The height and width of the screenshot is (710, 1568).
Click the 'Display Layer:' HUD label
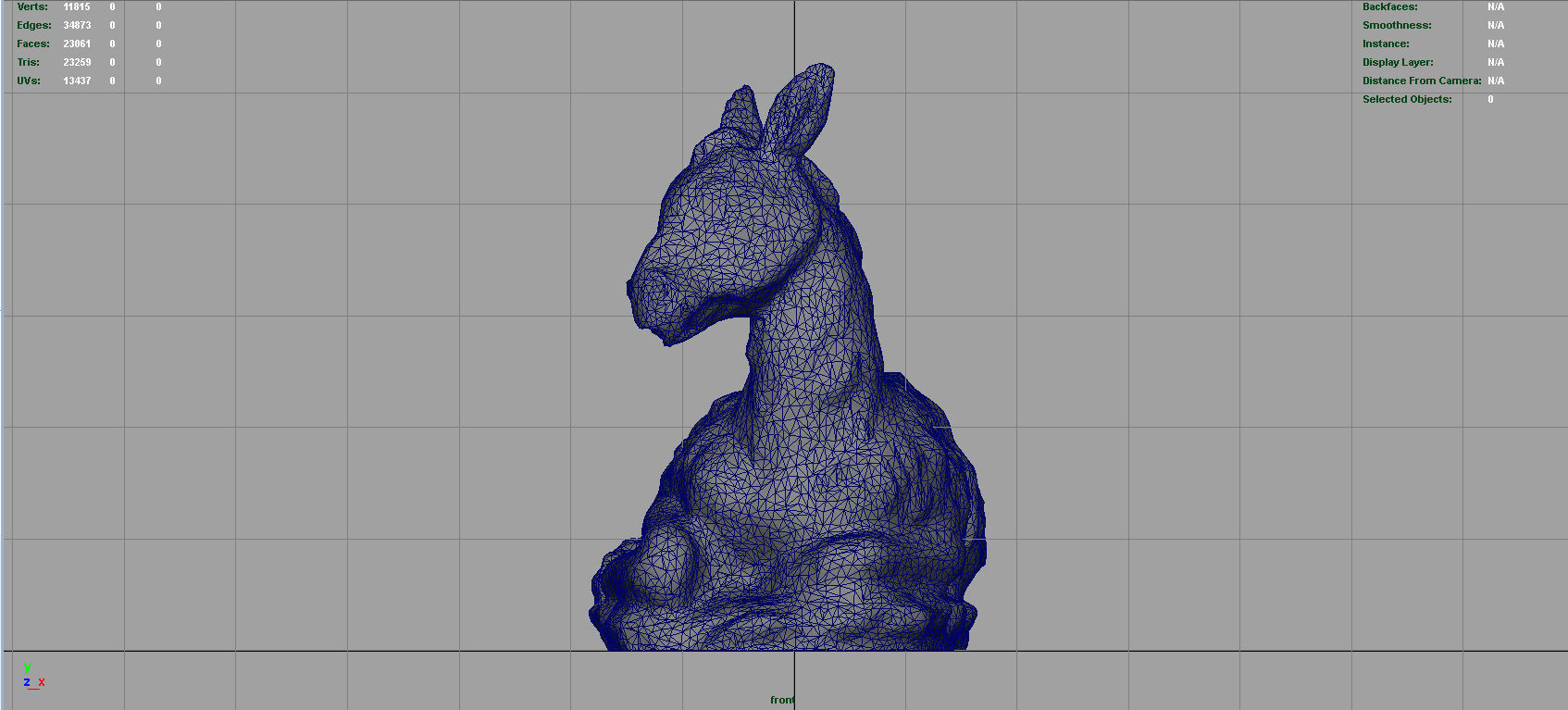tap(1398, 62)
